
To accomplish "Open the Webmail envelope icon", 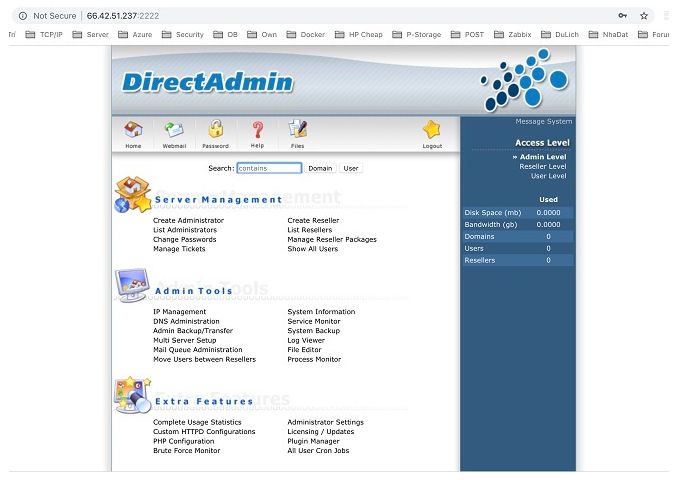I will click(x=174, y=129).
